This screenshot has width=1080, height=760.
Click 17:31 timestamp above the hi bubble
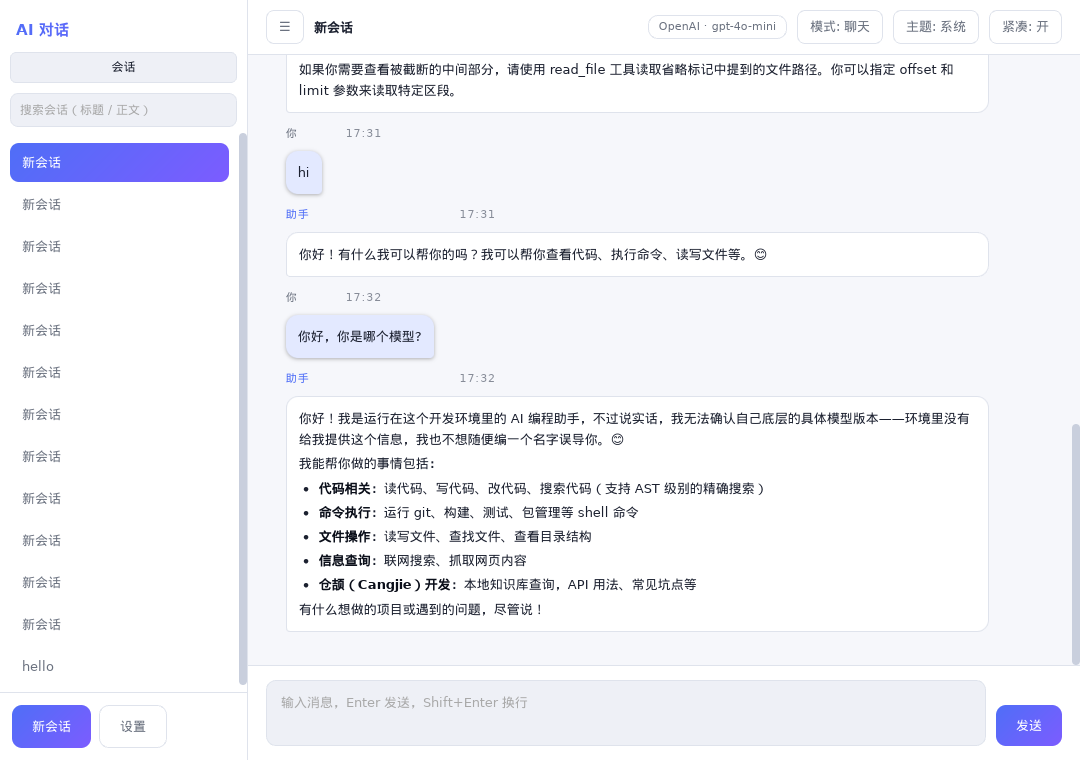pyautogui.click(x=363, y=133)
